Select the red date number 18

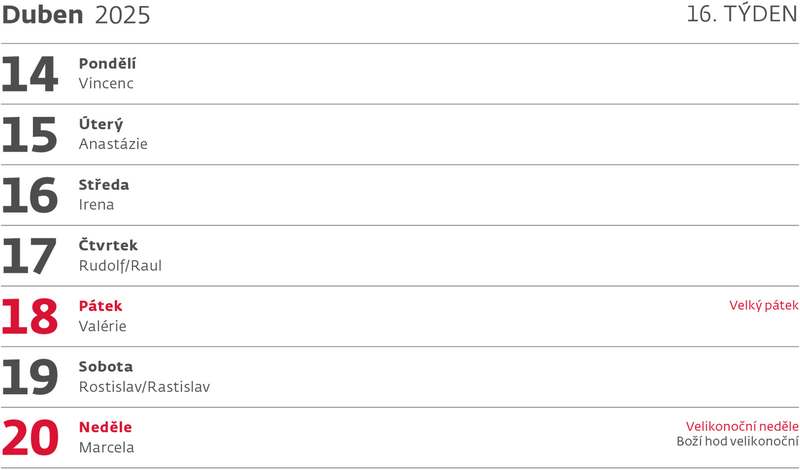30,317
